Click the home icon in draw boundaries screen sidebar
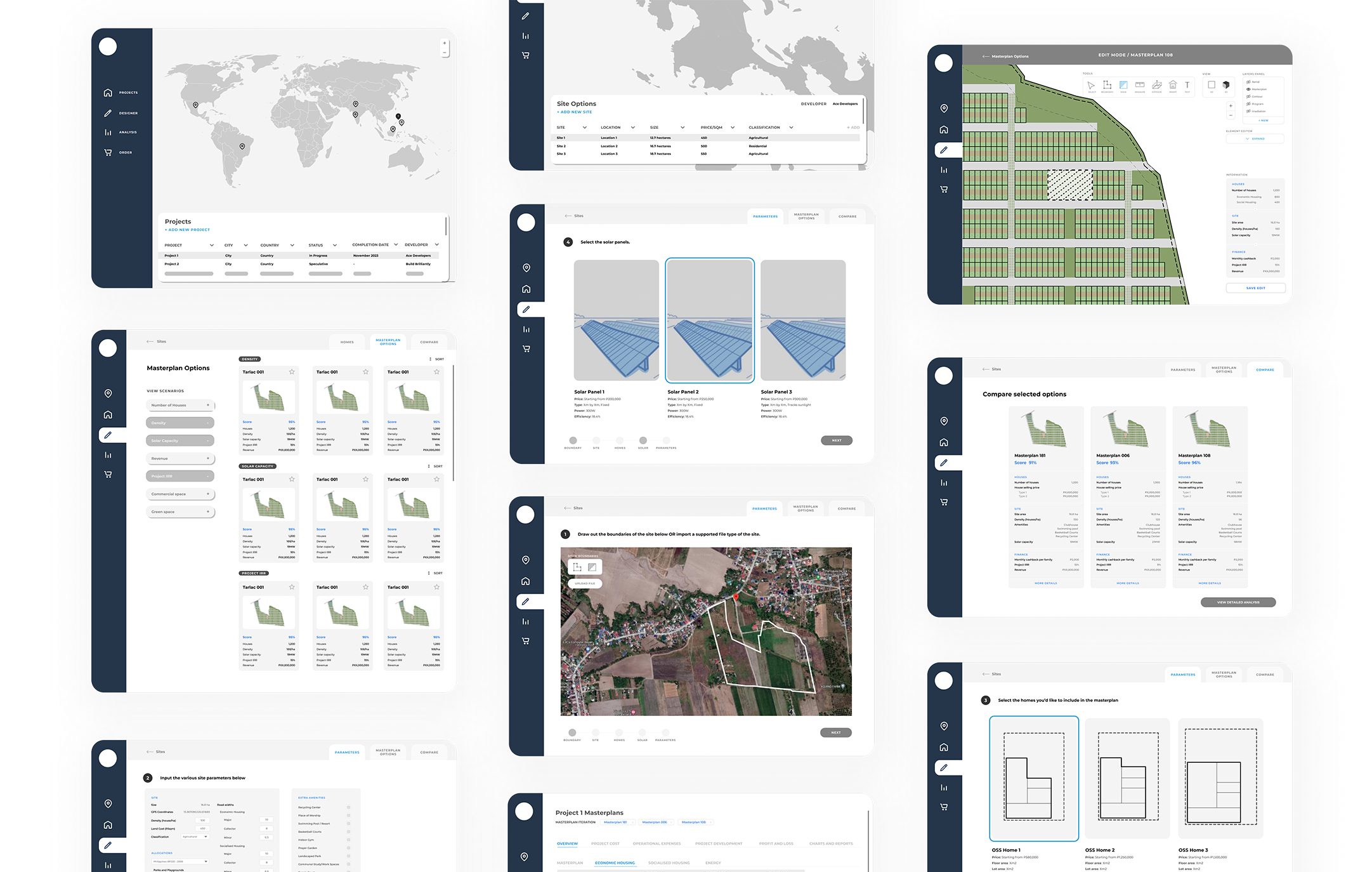 point(526,581)
